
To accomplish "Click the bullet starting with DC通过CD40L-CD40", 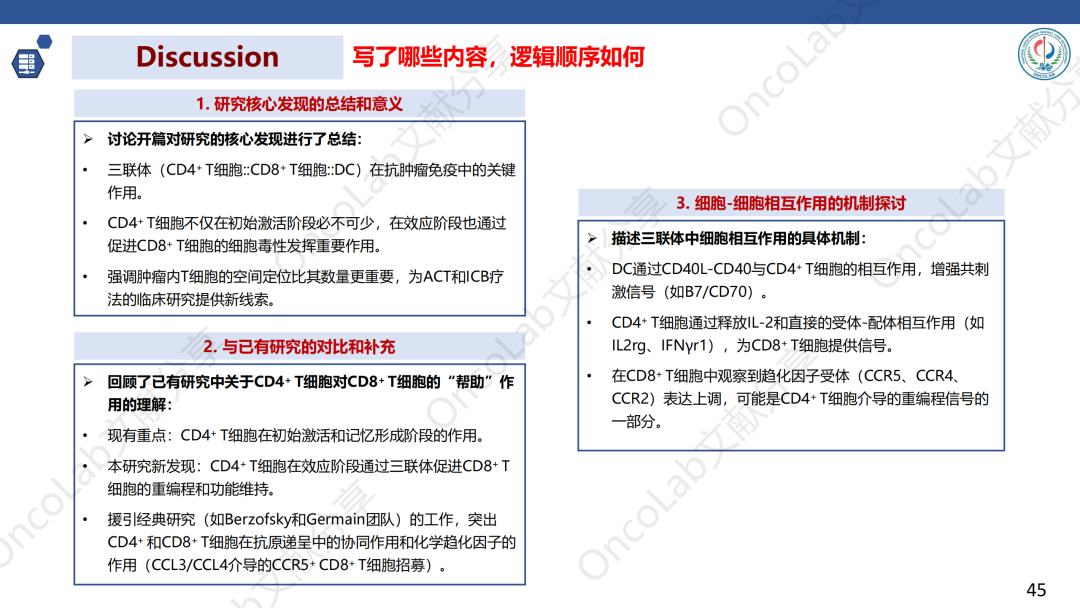I will coord(800,280).
